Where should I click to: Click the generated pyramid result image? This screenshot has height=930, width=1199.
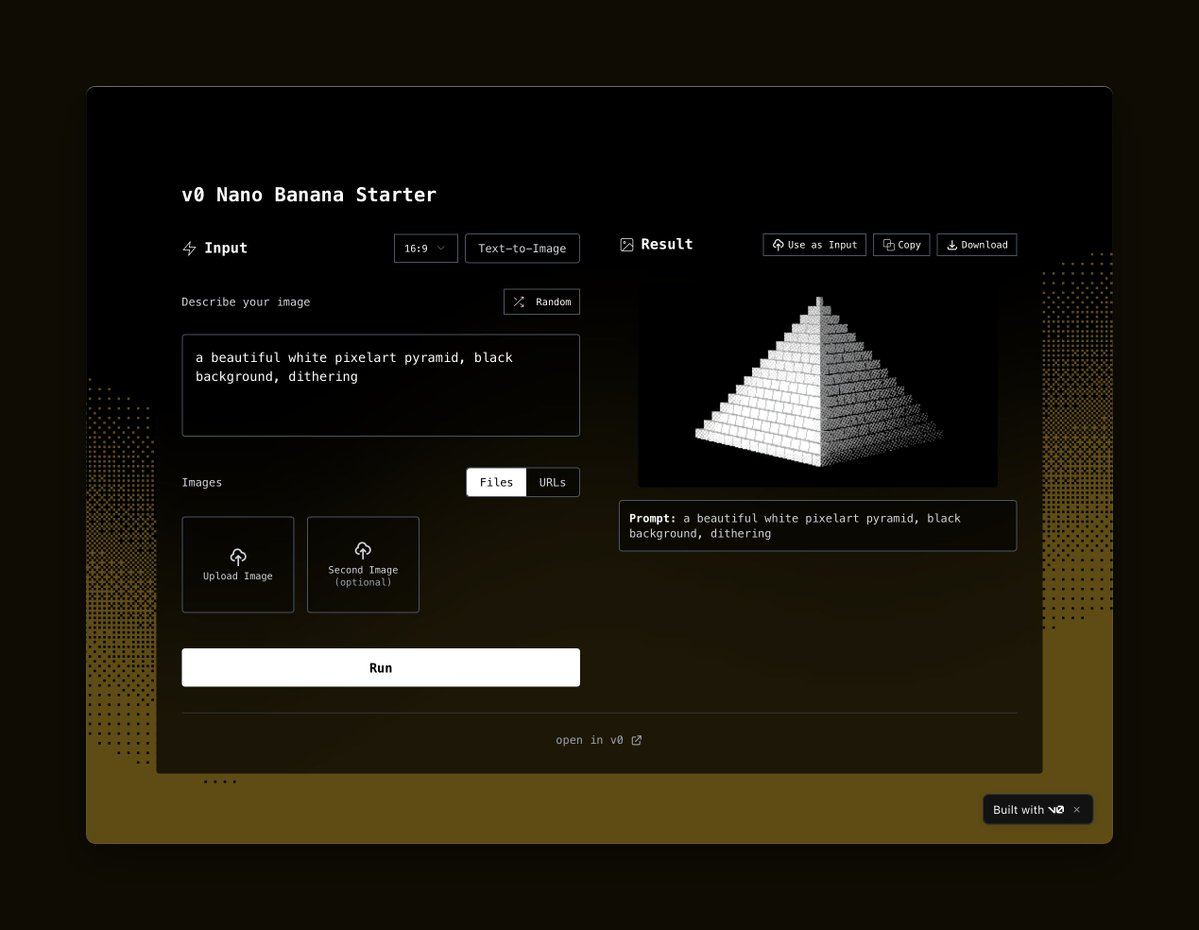817,385
